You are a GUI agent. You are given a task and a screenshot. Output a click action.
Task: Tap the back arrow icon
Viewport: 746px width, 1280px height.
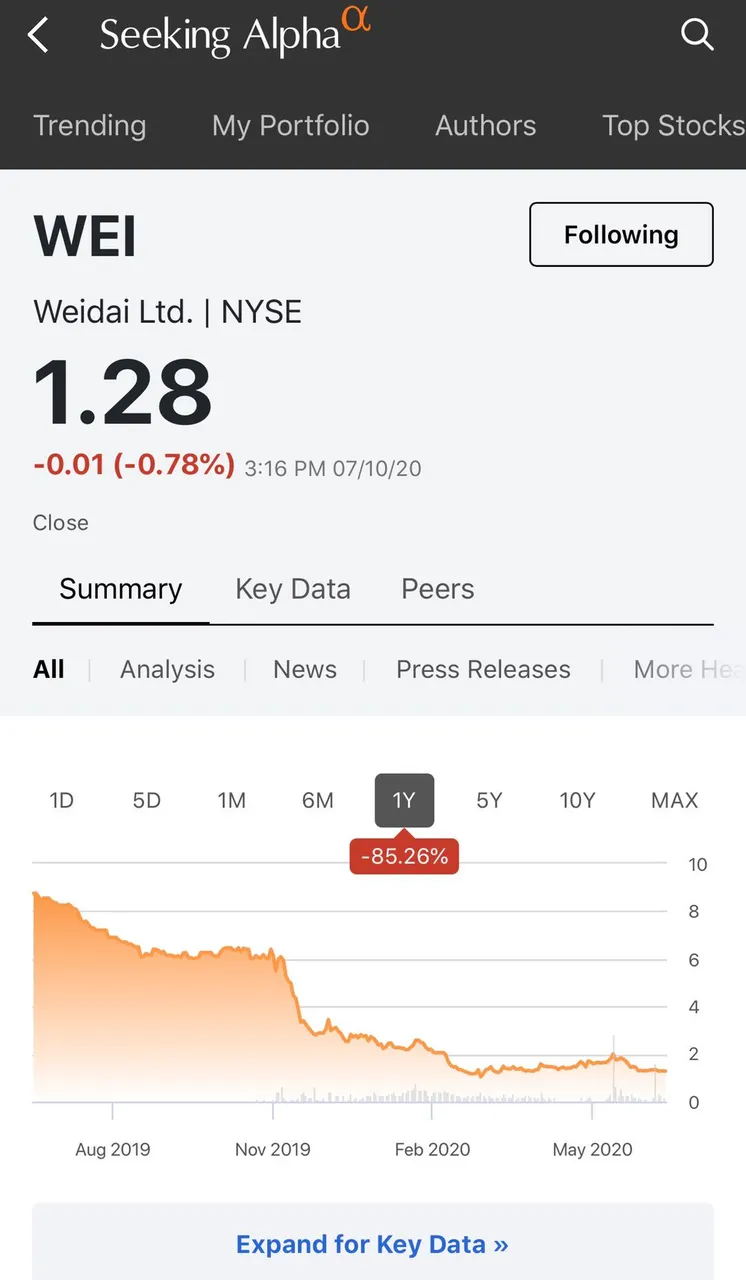pos(38,36)
